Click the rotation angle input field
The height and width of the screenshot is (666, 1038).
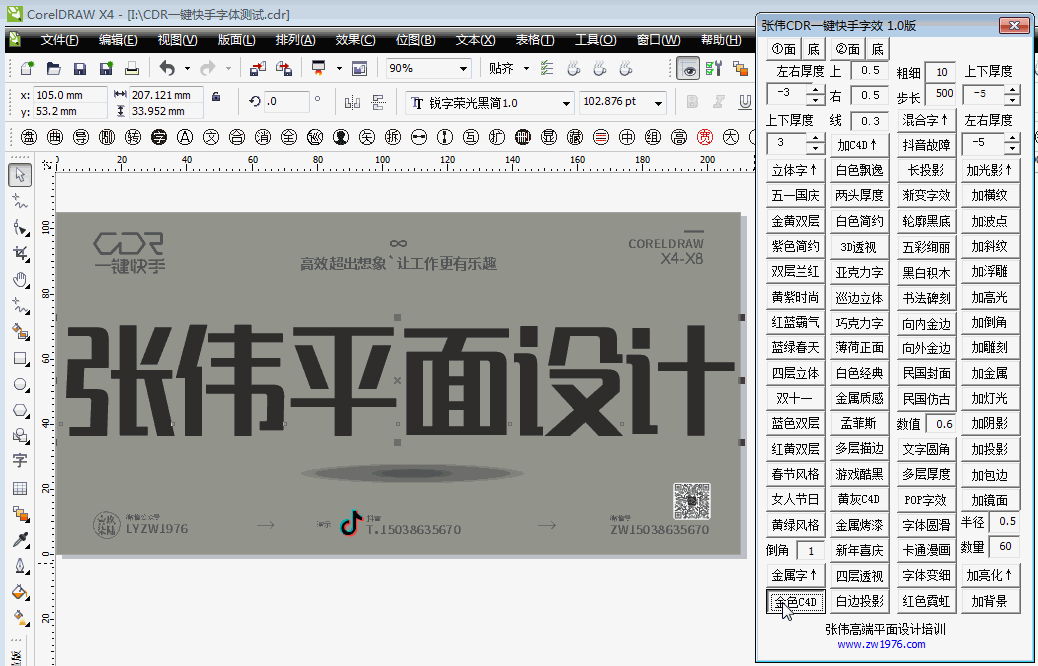click(x=286, y=102)
